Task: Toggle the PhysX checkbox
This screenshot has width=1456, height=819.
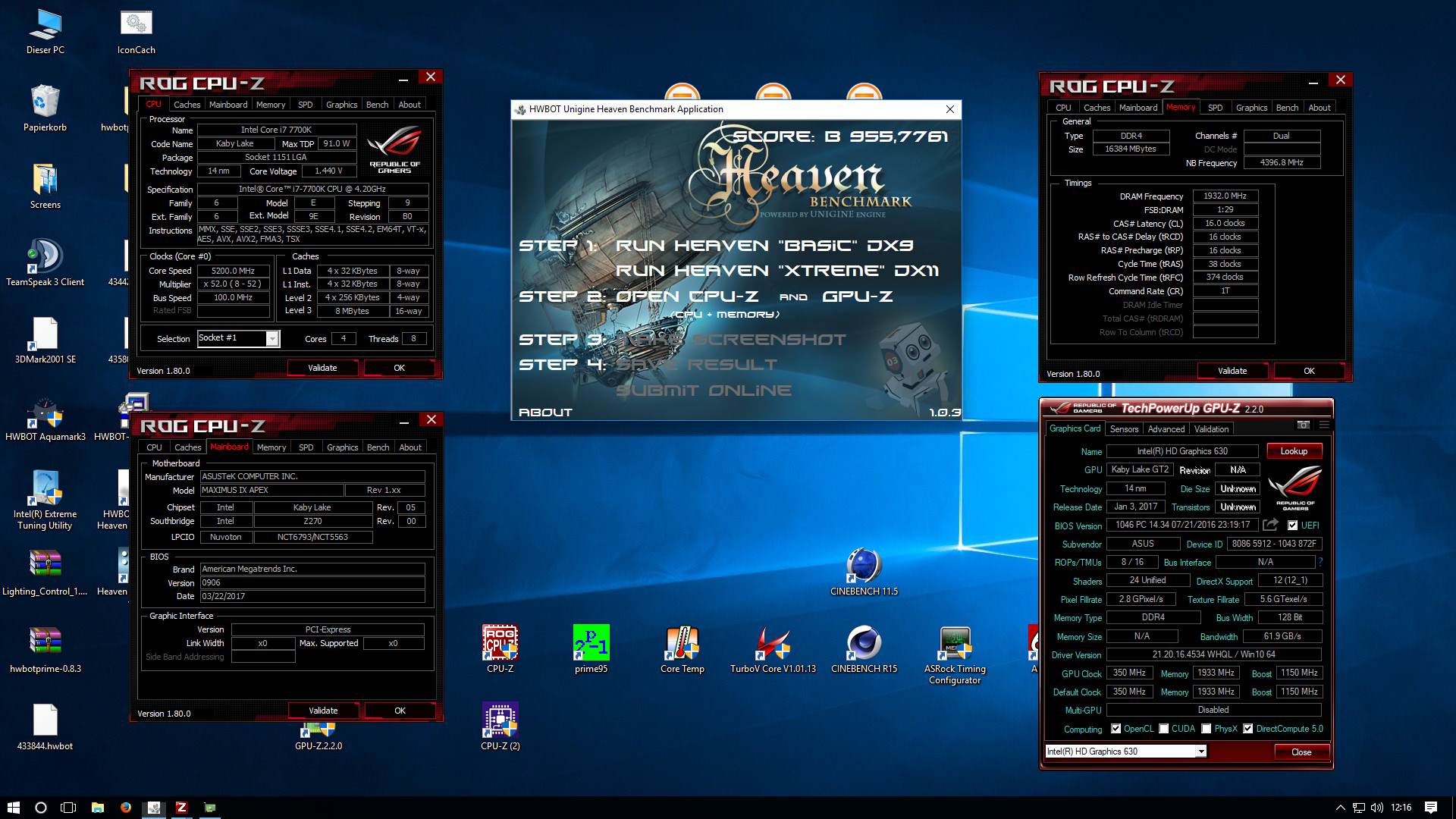Action: 1206,729
